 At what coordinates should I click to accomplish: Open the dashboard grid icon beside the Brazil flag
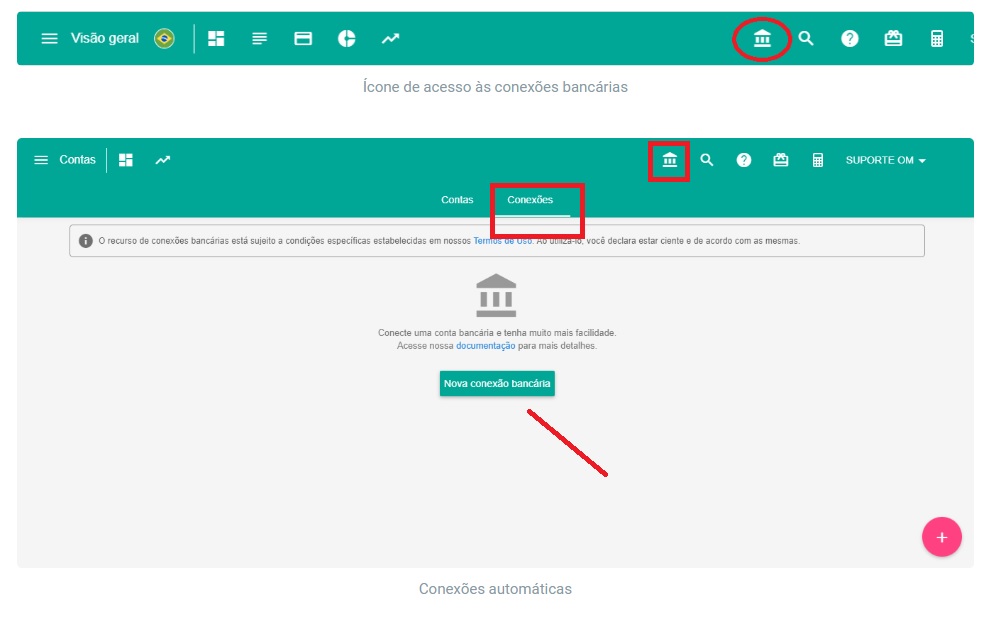click(x=216, y=39)
